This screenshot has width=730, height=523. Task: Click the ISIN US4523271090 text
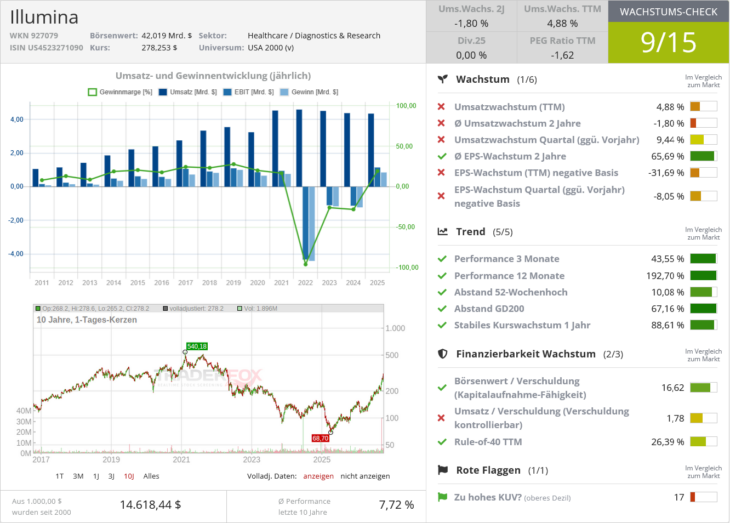46,48
